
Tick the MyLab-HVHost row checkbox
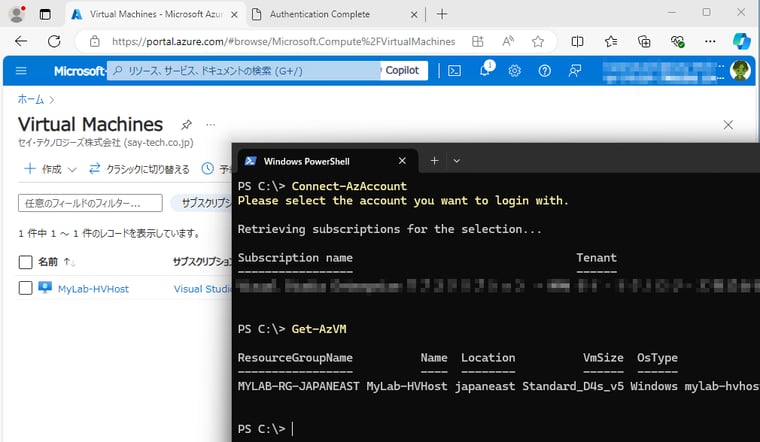[x=25, y=288]
